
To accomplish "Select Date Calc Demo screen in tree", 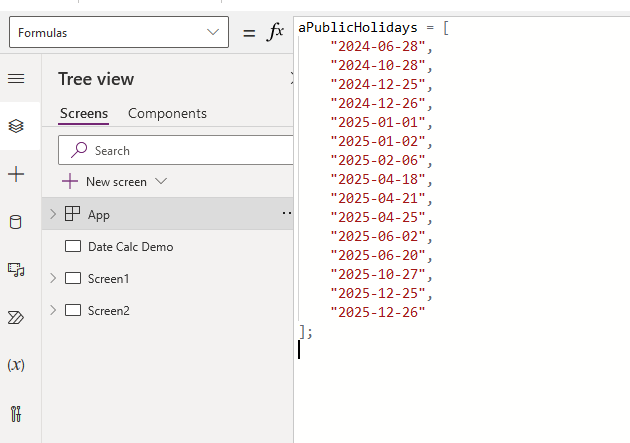I will [130, 246].
